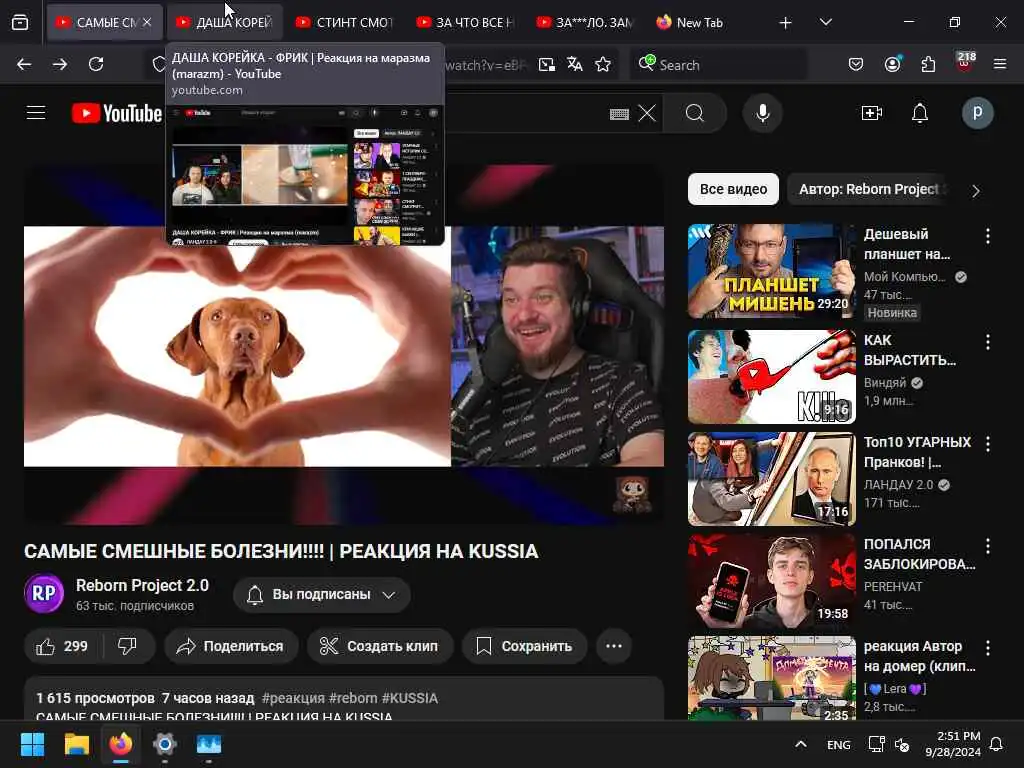Open YouTube notifications bell
The height and width of the screenshot is (768, 1024).
pyautogui.click(x=920, y=114)
